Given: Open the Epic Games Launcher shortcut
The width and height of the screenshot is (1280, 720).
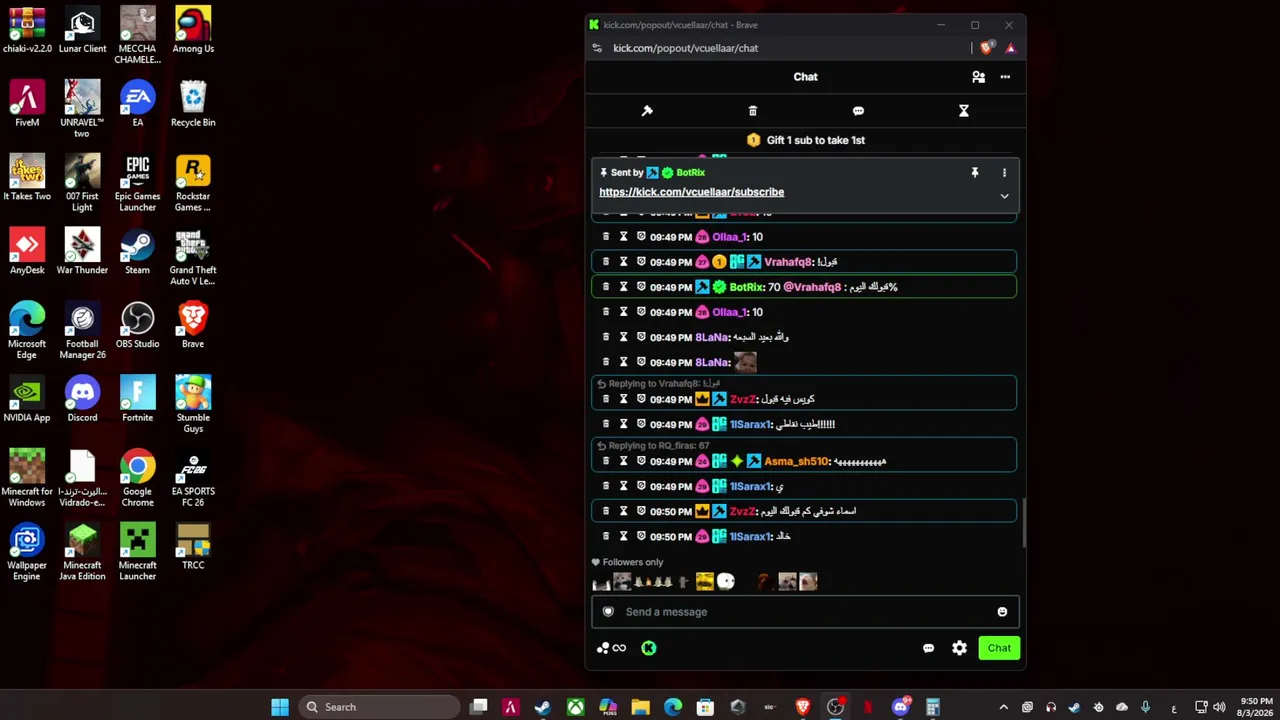Looking at the screenshot, I should coord(137,185).
